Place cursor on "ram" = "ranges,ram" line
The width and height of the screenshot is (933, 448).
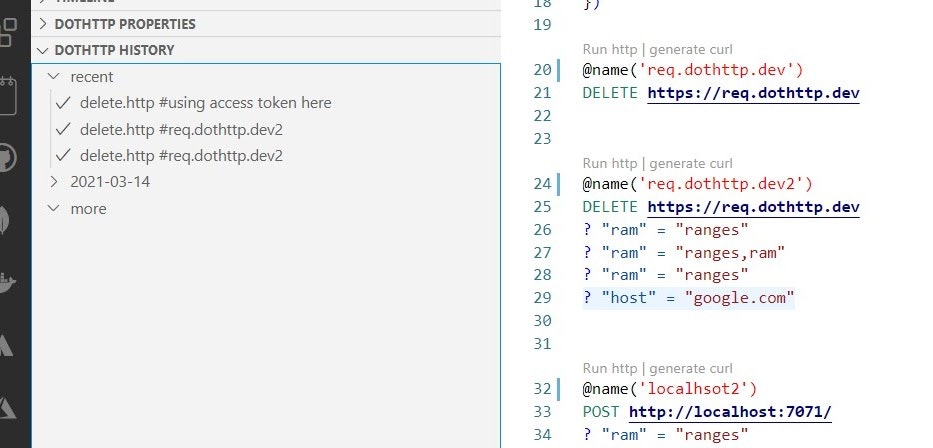point(684,253)
